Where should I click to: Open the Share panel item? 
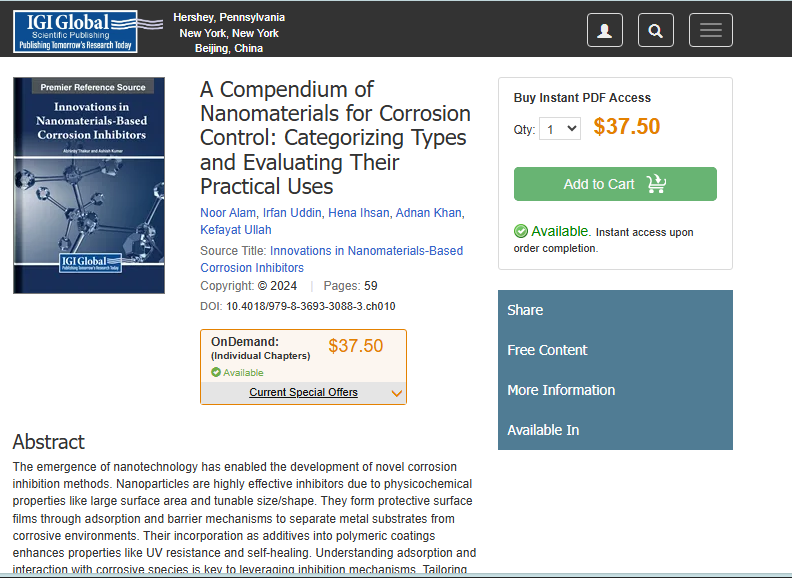tap(525, 310)
